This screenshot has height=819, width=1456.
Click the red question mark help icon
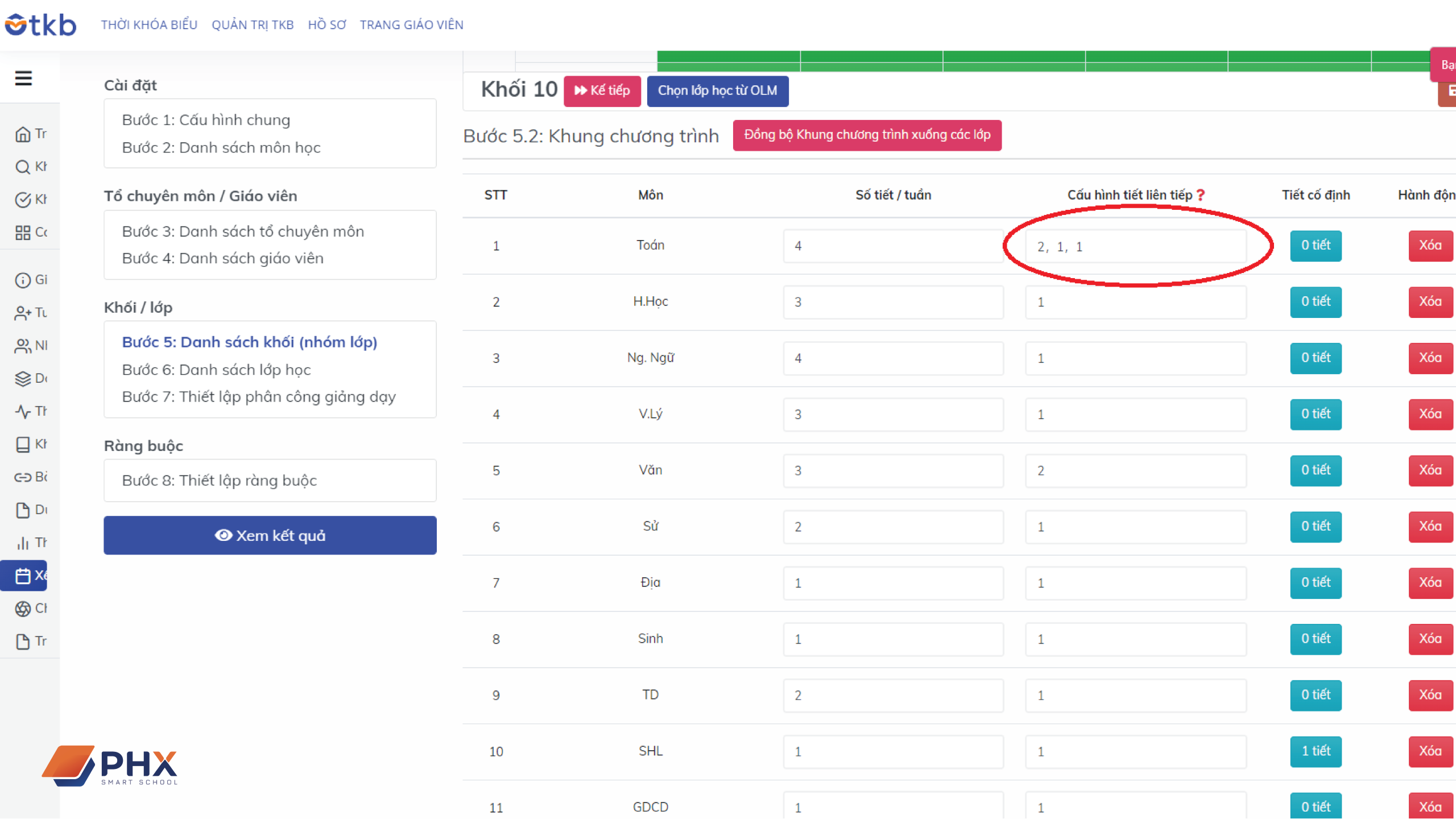[1201, 195]
